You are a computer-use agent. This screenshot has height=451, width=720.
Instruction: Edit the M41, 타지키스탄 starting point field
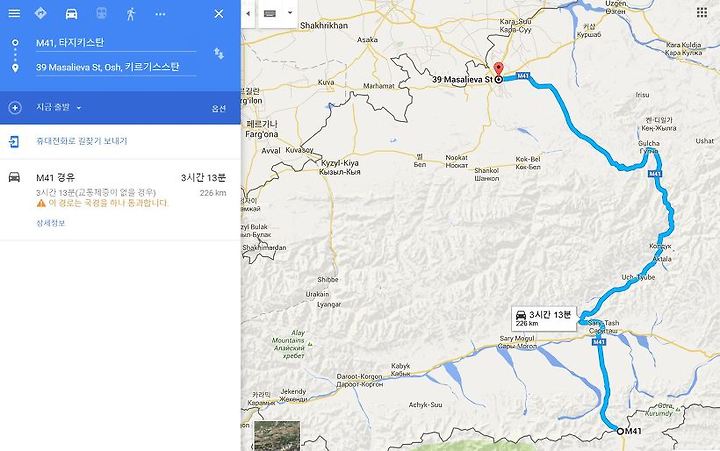(x=116, y=43)
